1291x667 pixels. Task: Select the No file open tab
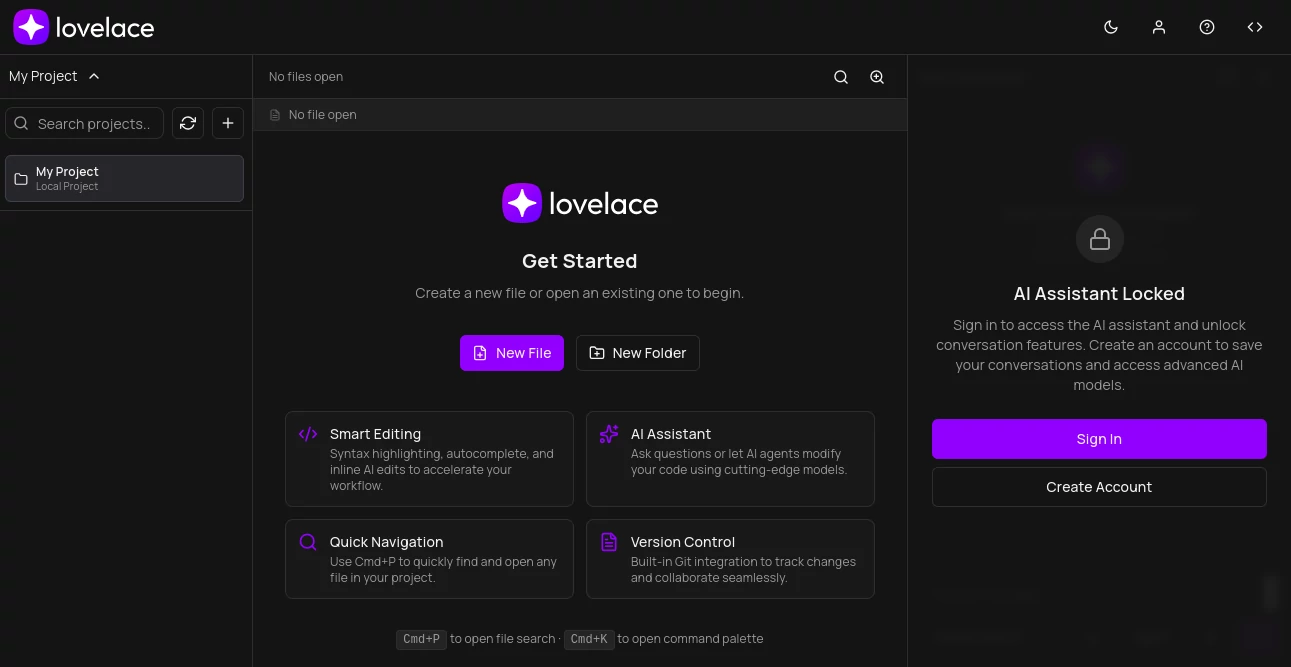313,114
